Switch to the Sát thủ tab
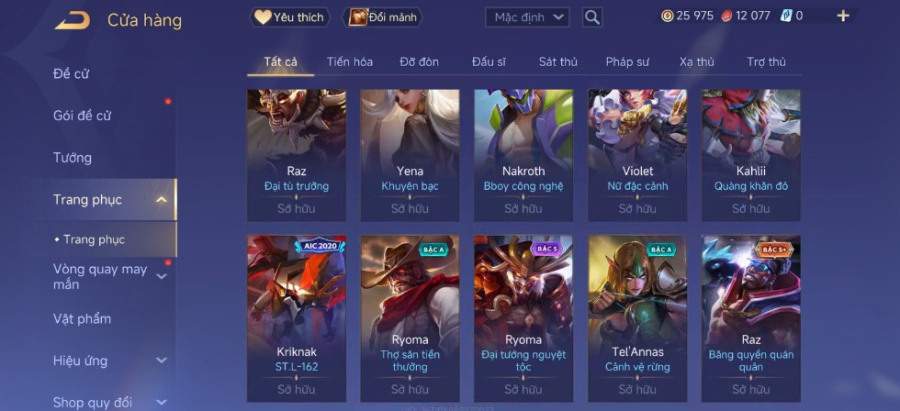The height and width of the screenshot is (411, 900). [x=558, y=62]
